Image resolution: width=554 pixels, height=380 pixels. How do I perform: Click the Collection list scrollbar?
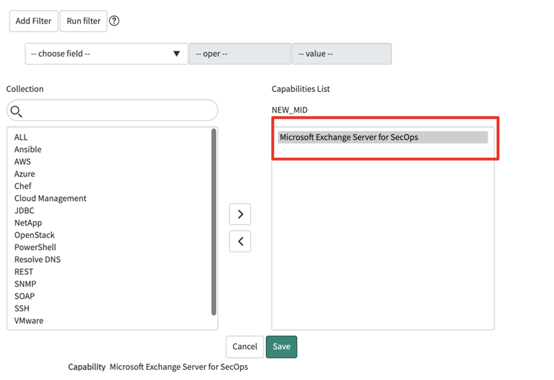[x=213, y=222]
